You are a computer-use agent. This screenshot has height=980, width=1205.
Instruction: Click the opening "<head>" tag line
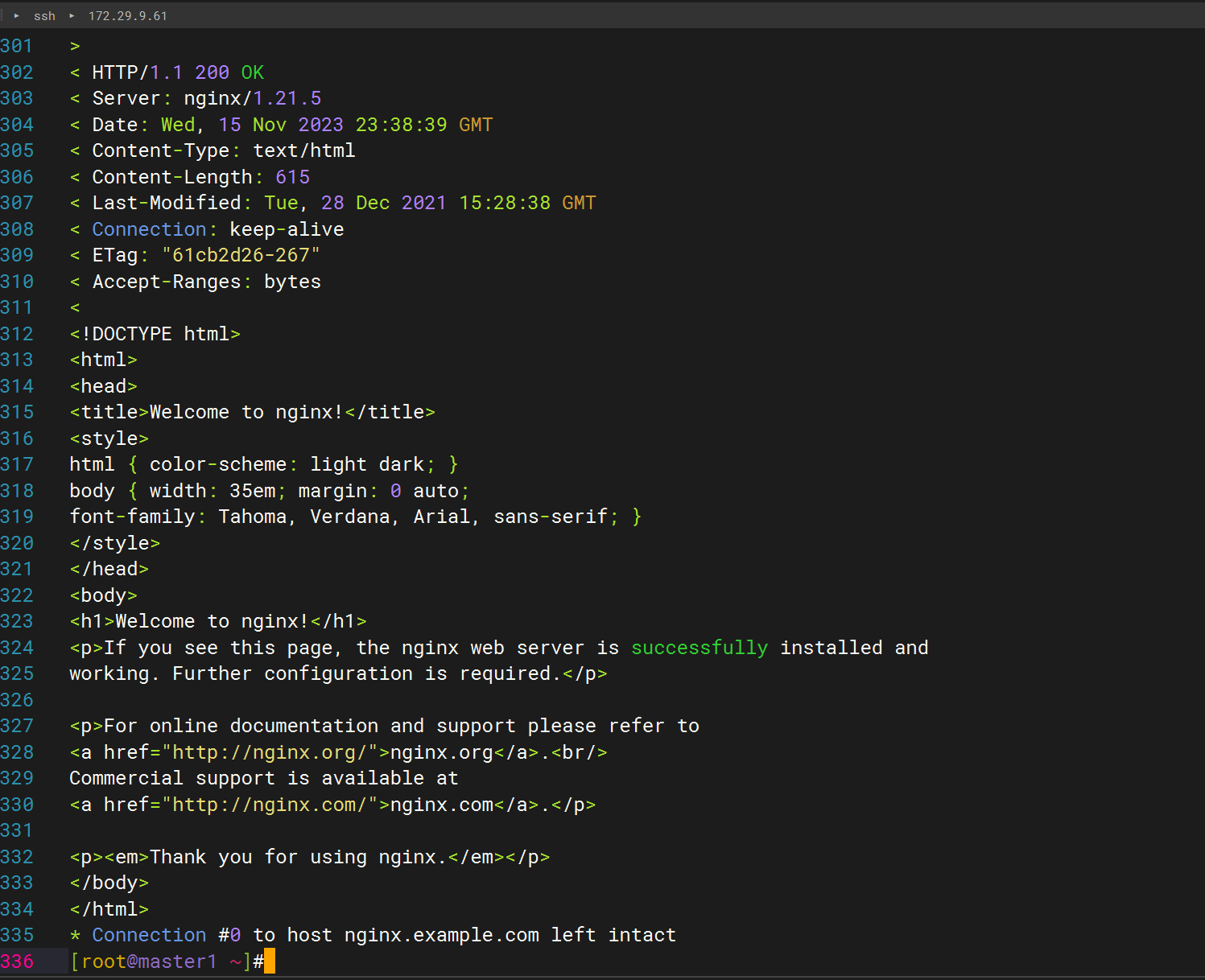pos(104,386)
